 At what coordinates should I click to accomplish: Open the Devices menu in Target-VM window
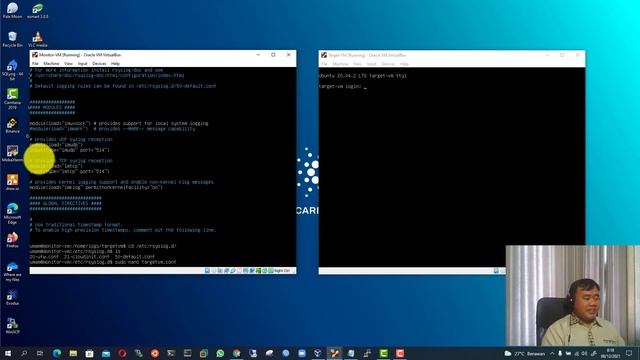(x=388, y=64)
